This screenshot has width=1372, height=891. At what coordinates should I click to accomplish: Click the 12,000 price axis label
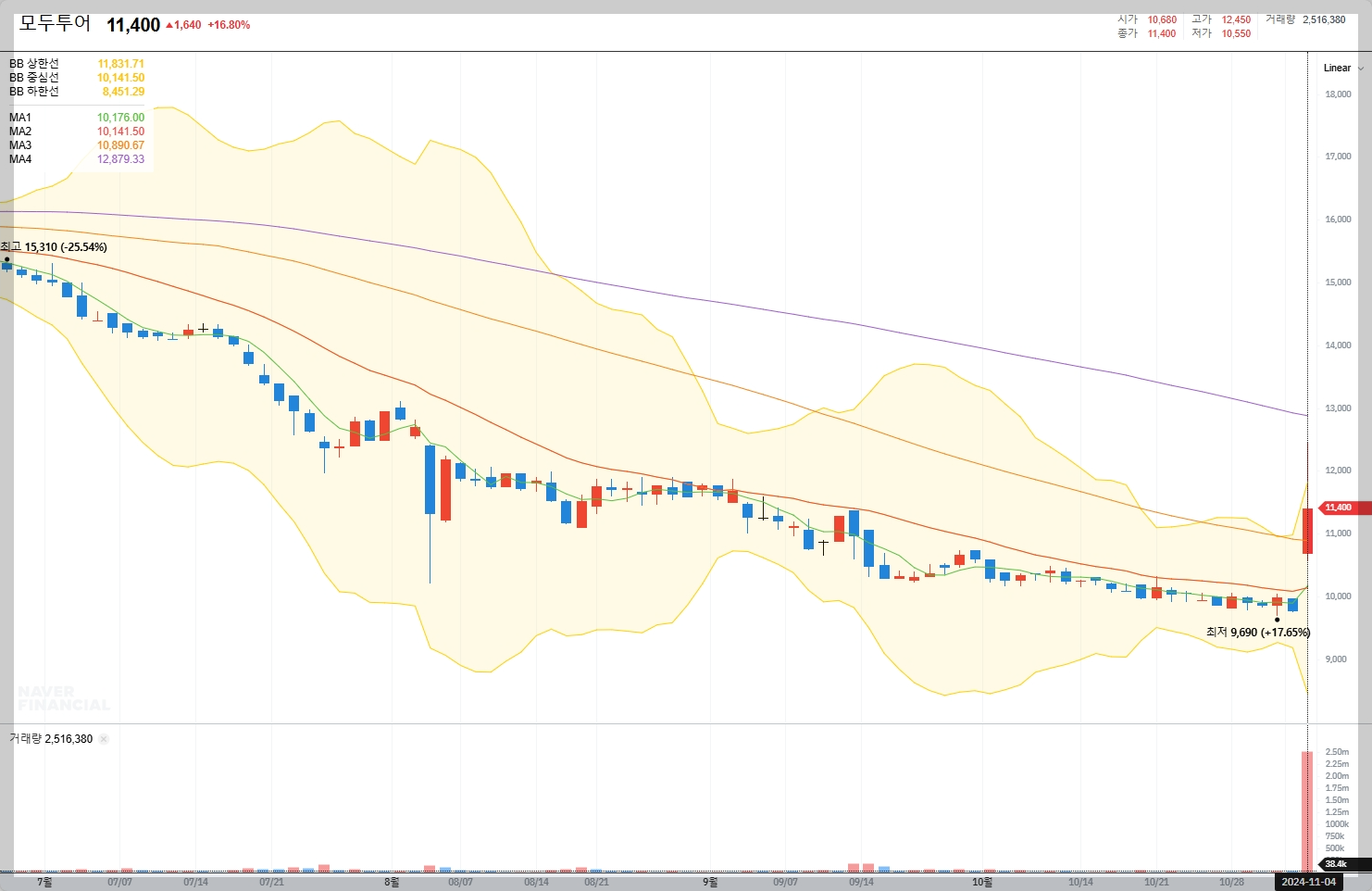click(x=1338, y=471)
